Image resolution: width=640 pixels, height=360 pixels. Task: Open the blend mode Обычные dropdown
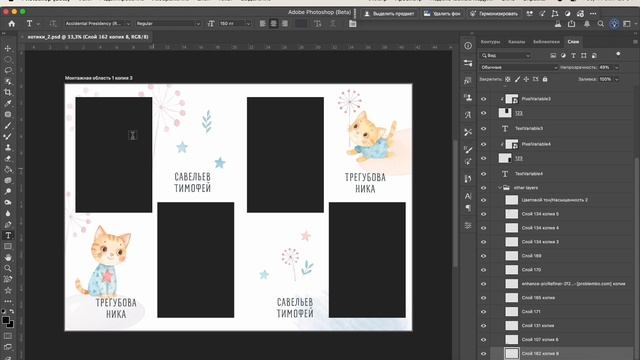(519, 67)
